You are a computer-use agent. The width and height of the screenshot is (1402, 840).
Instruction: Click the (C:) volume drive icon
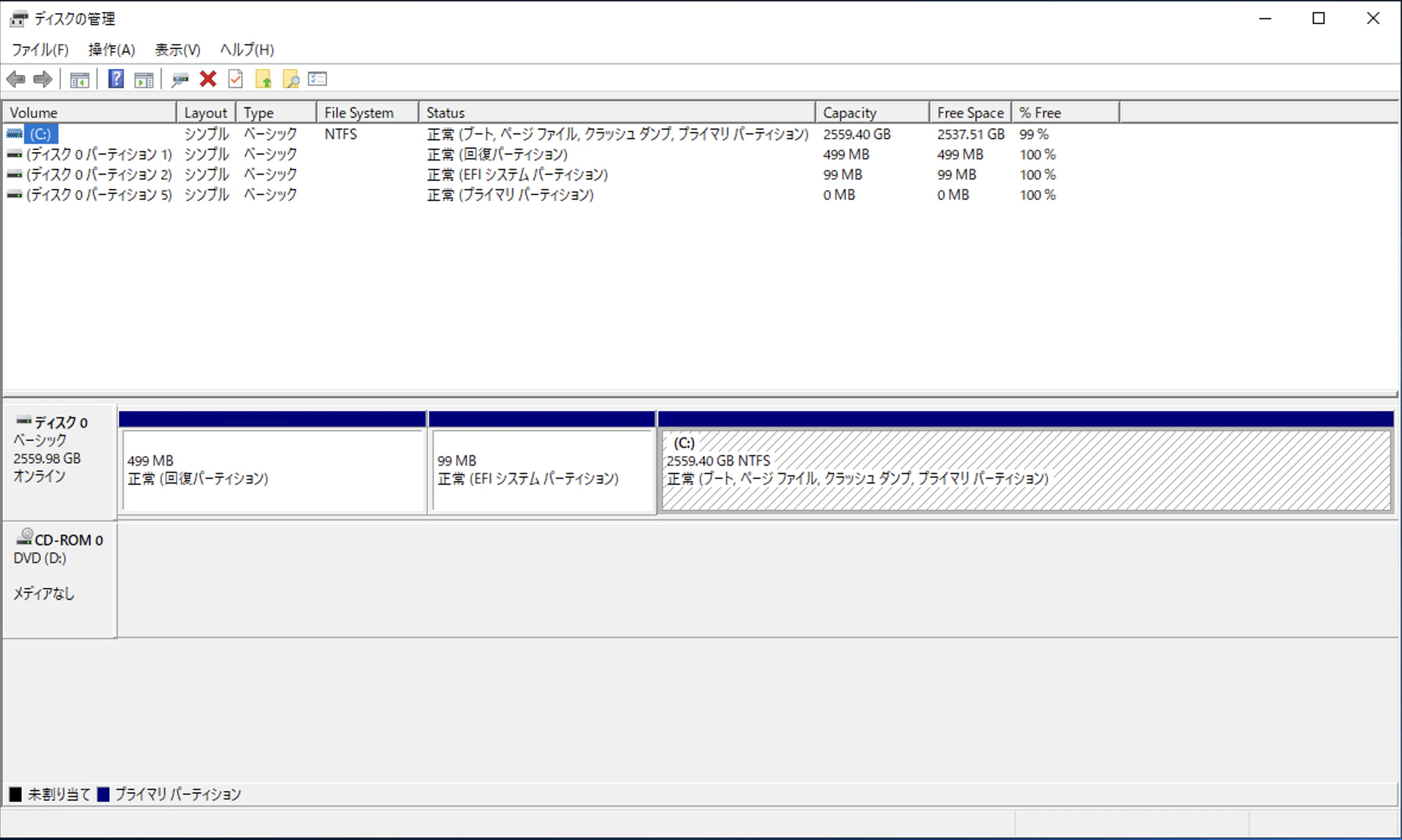coord(15,134)
